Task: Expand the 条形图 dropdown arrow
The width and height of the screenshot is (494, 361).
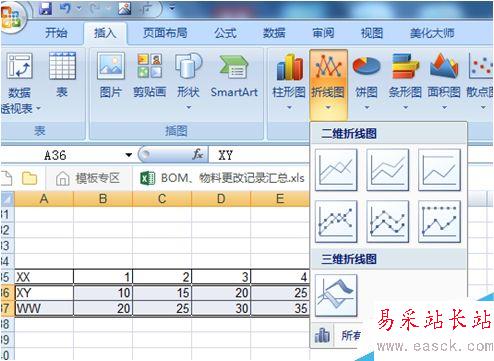Action: tap(405, 107)
